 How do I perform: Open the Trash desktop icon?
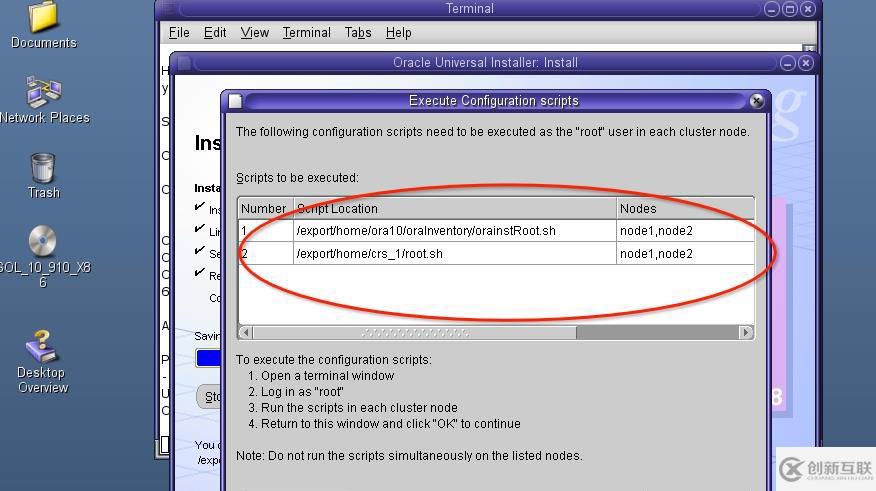(x=44, y=175)
